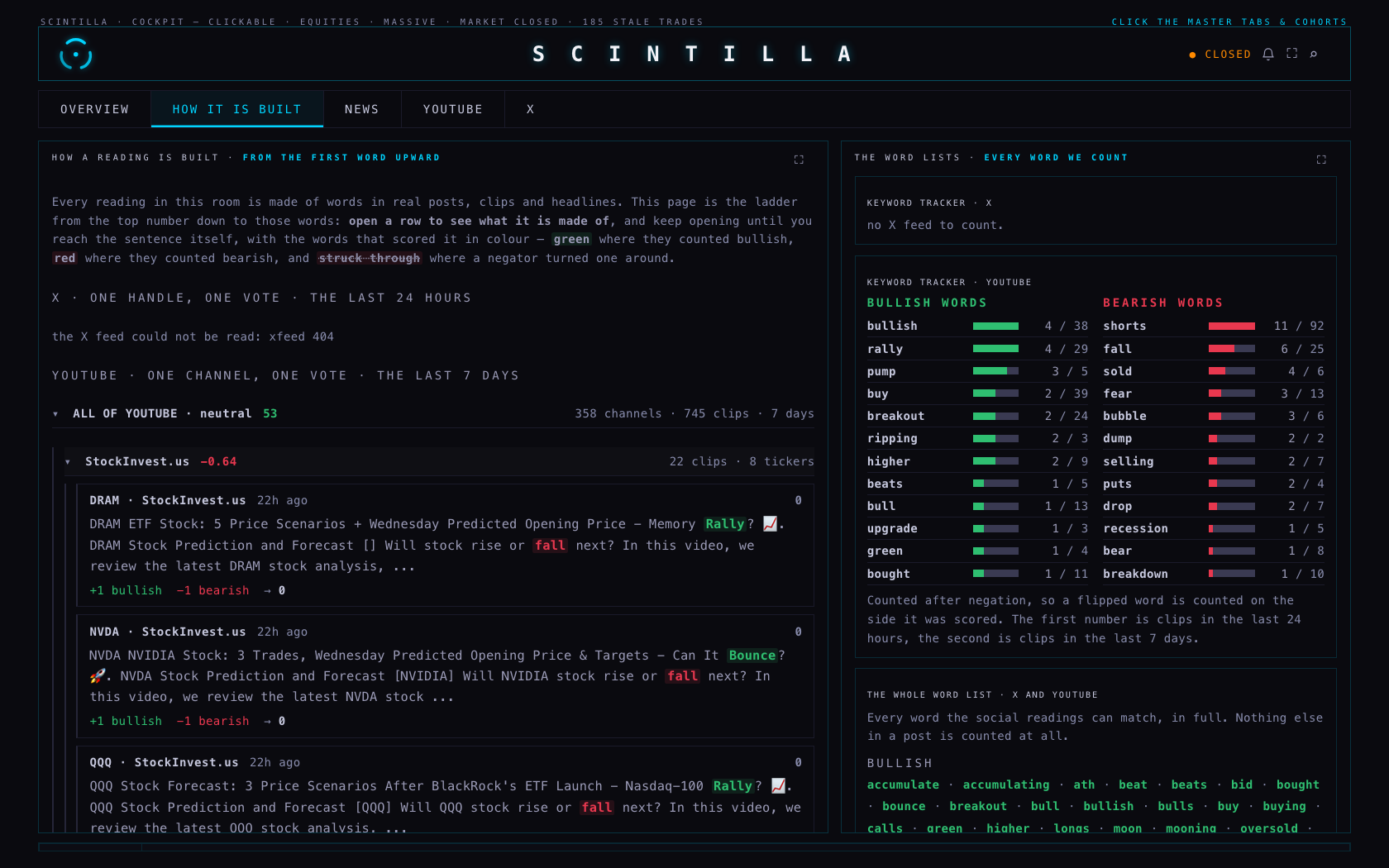The width and height of the screenshot is (1389, 868).
Task: Expand the 'Word Lists' panel to fullscreen
Action: click(x=1321, y=159)
